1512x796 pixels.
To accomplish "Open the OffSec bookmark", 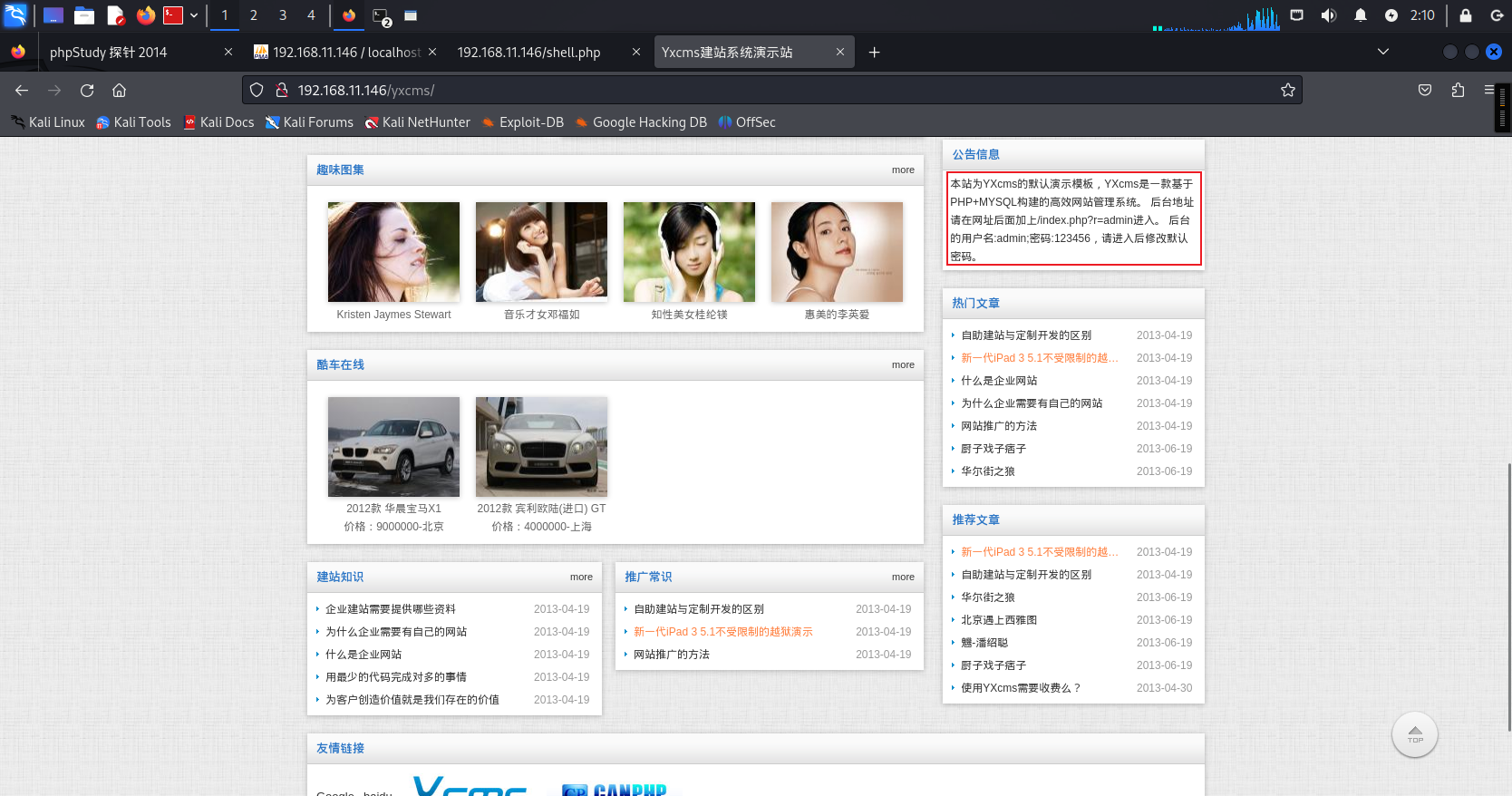I will point(747,122).
